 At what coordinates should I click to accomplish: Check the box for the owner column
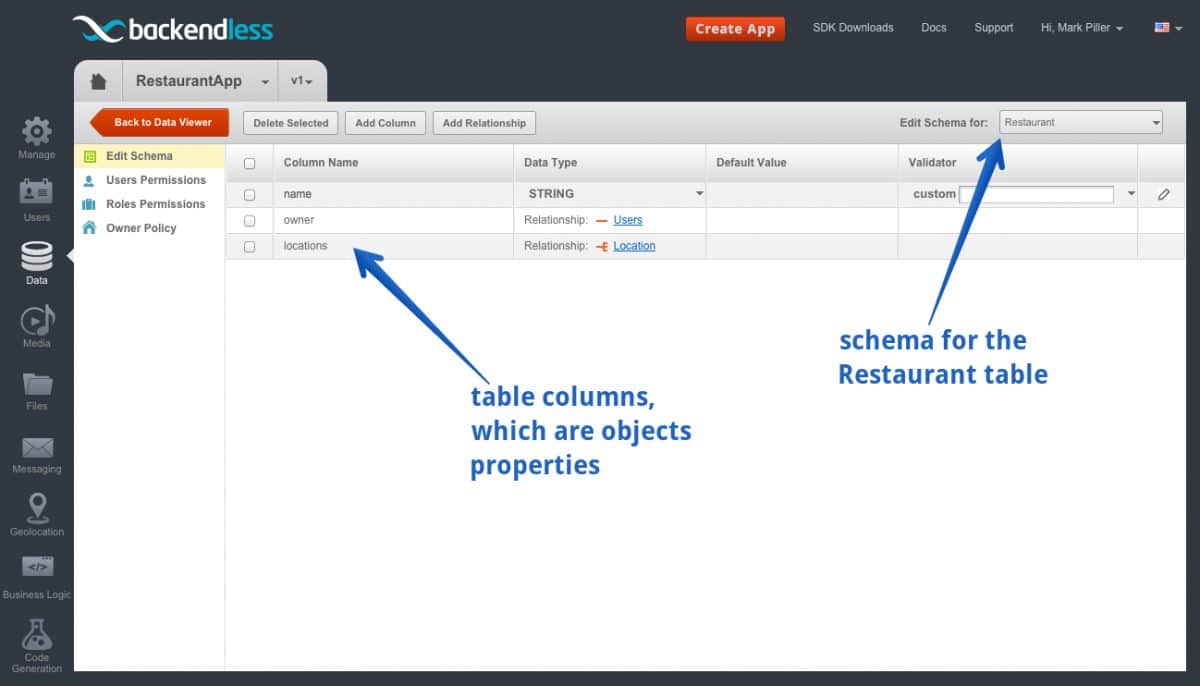(250, 220)
